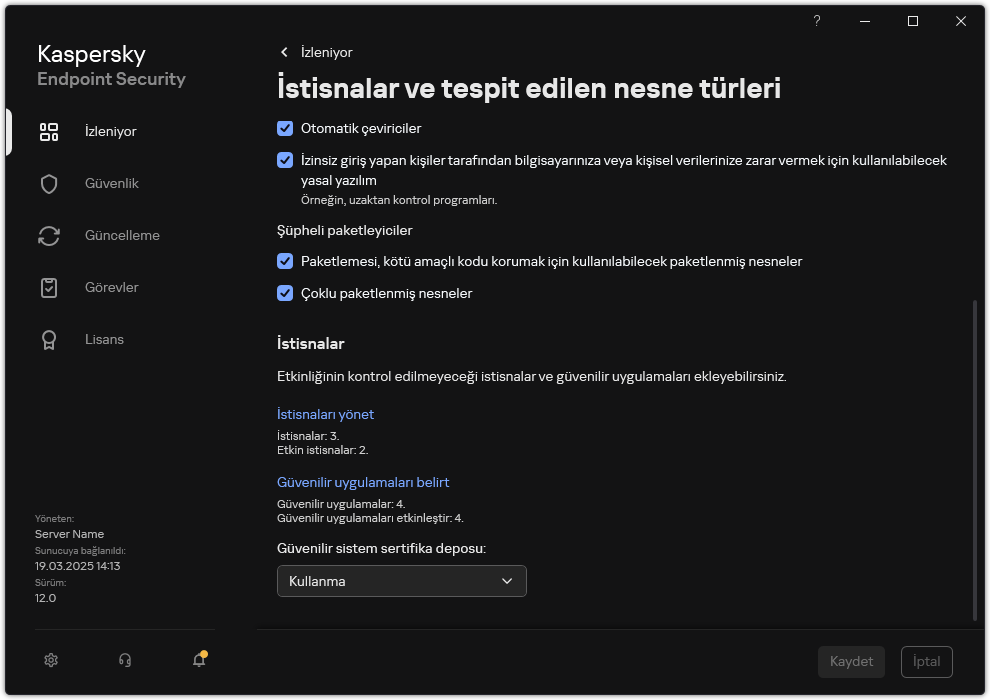The width and height of the screenshot is (990, 700).
Task: Open İstisnaları yönet link
Action: click(x=326, y=413)
